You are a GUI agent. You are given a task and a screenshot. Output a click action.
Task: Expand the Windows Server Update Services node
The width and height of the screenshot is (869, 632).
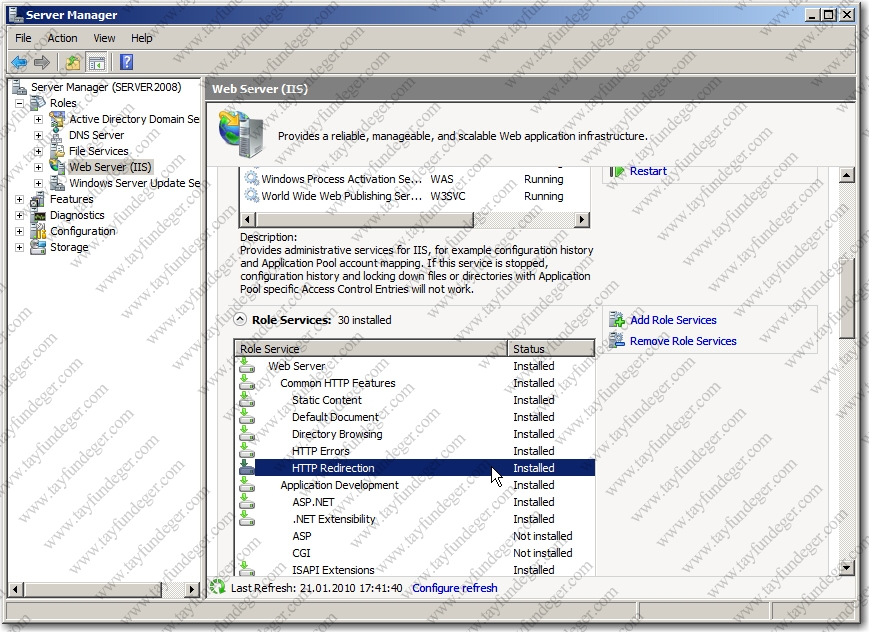point(38,183)
